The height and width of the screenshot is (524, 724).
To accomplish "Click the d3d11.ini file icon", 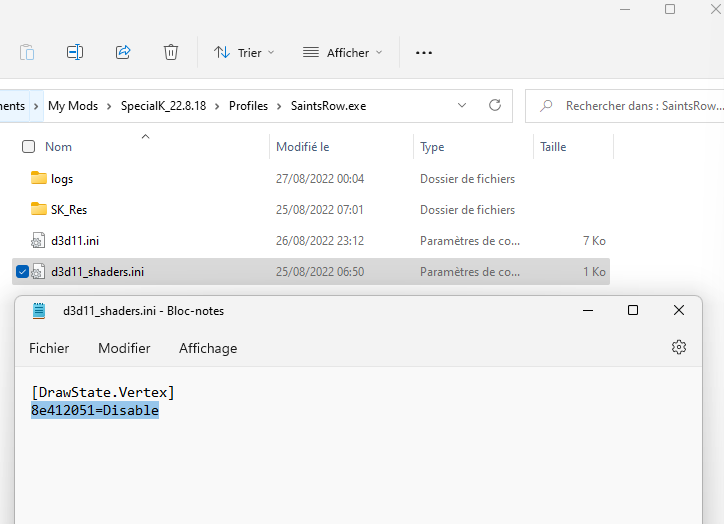I will 38,241.
